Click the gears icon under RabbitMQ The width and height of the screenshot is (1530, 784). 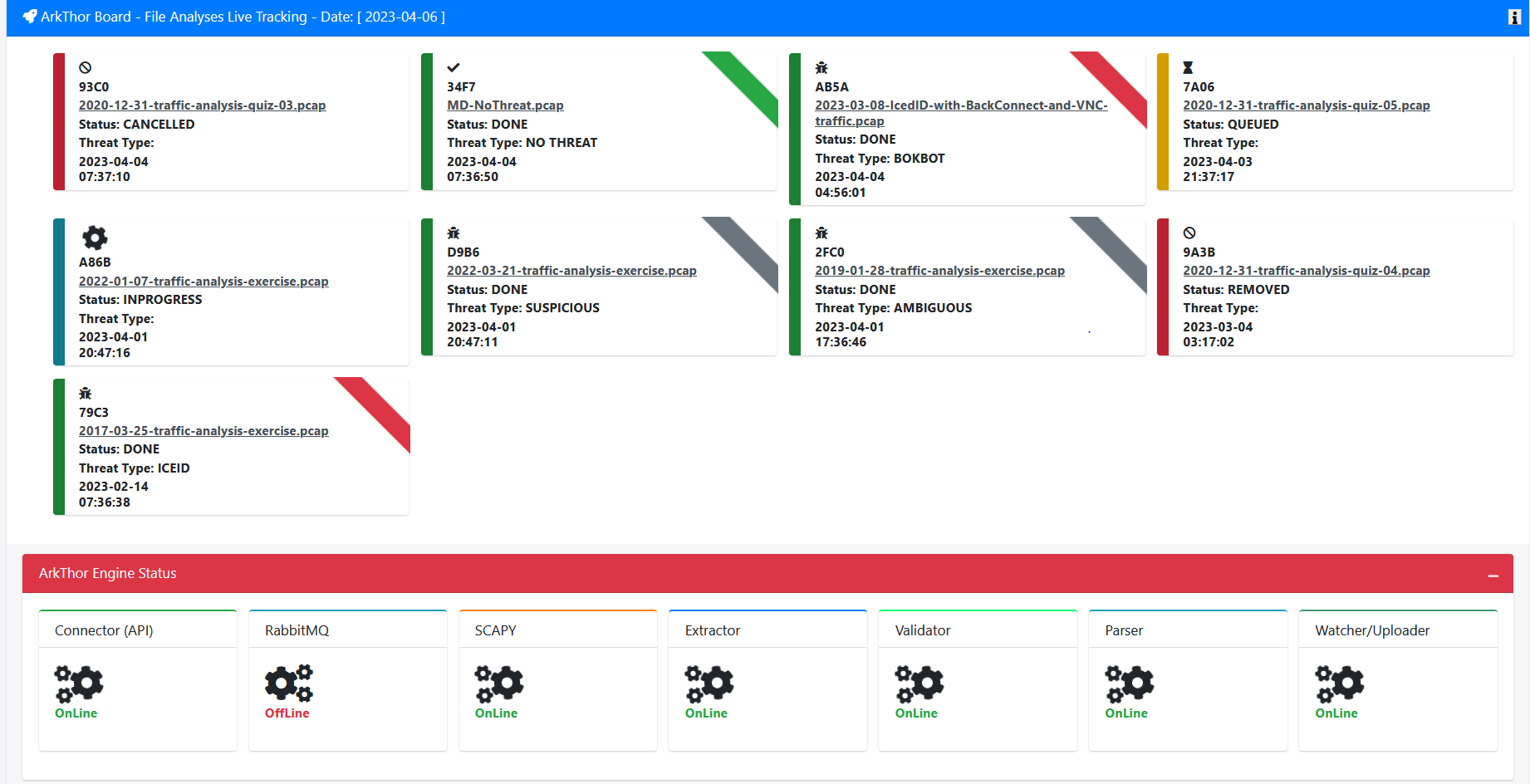(x=288, y=683)
